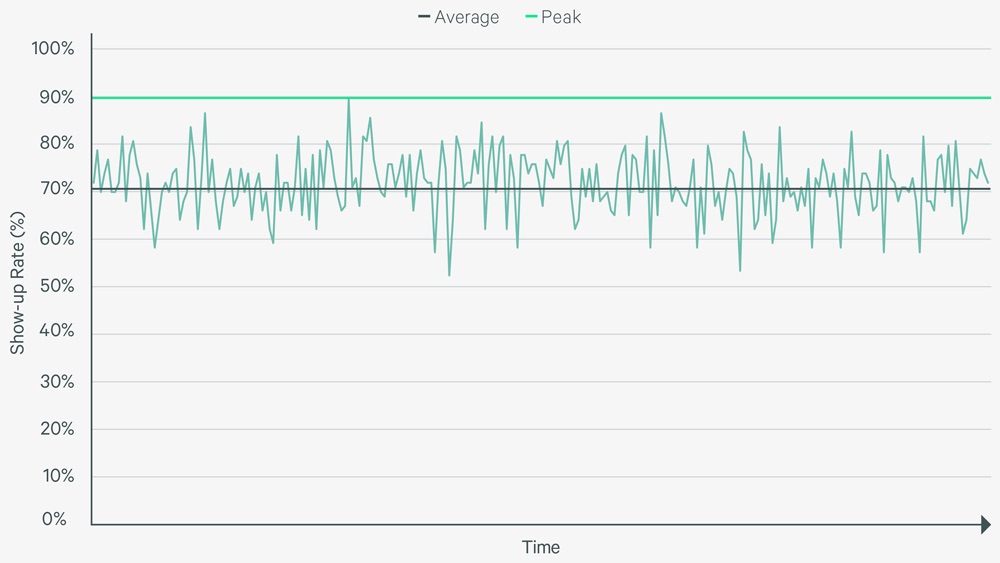Viewport: 1000px width, 563px height.
Task: Click the 0% y-axis label
Action: pyautogui.click(x=54, y=519)
